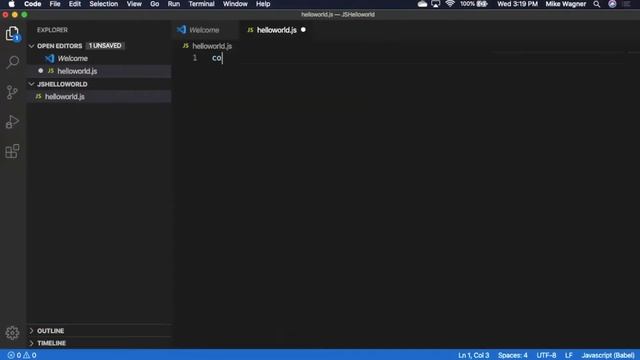
Task: Click the JS icon in the breadcrumb
Action: click(x=186, y=46)
